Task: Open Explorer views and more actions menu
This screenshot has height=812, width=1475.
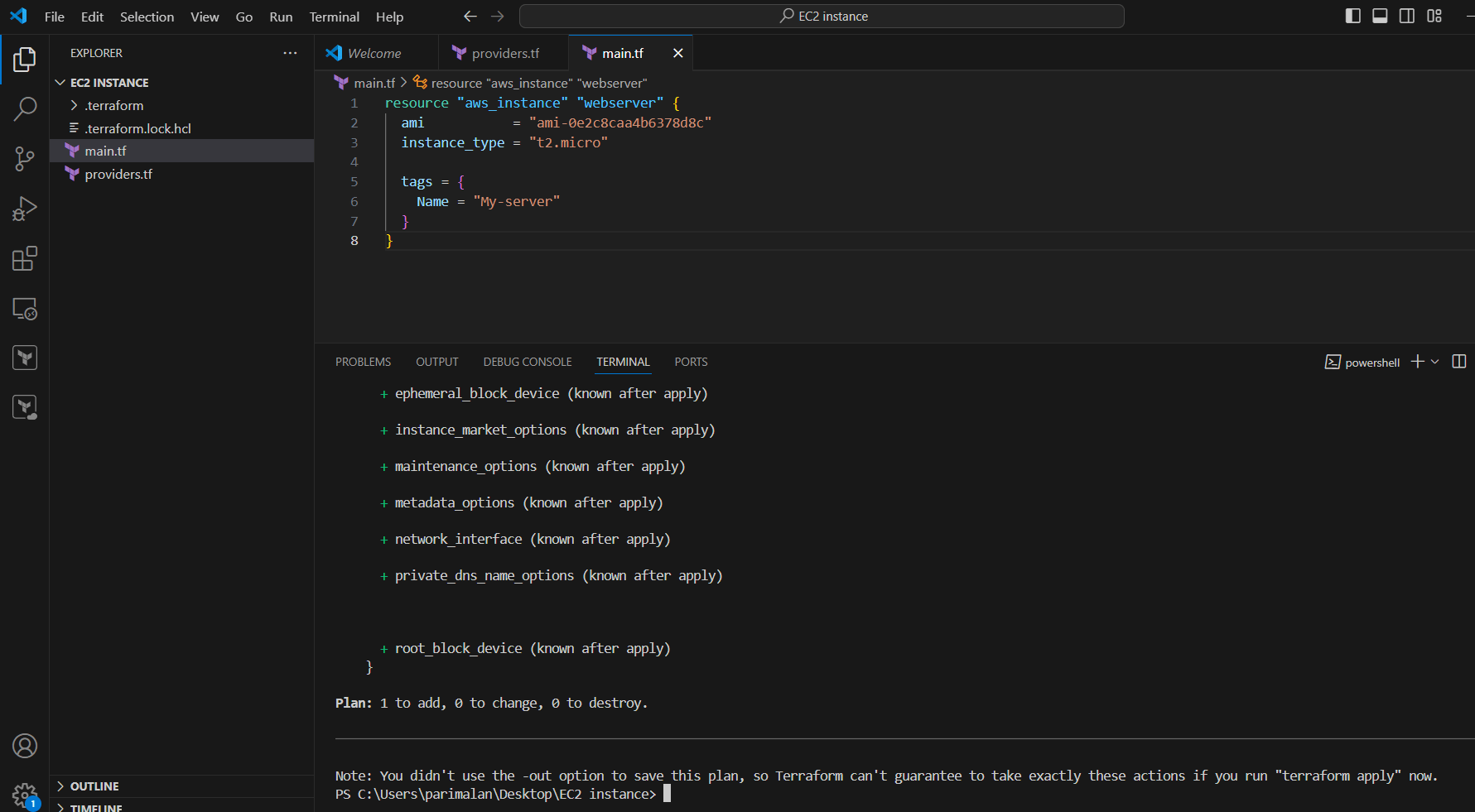Action: (x=290, y=53)
